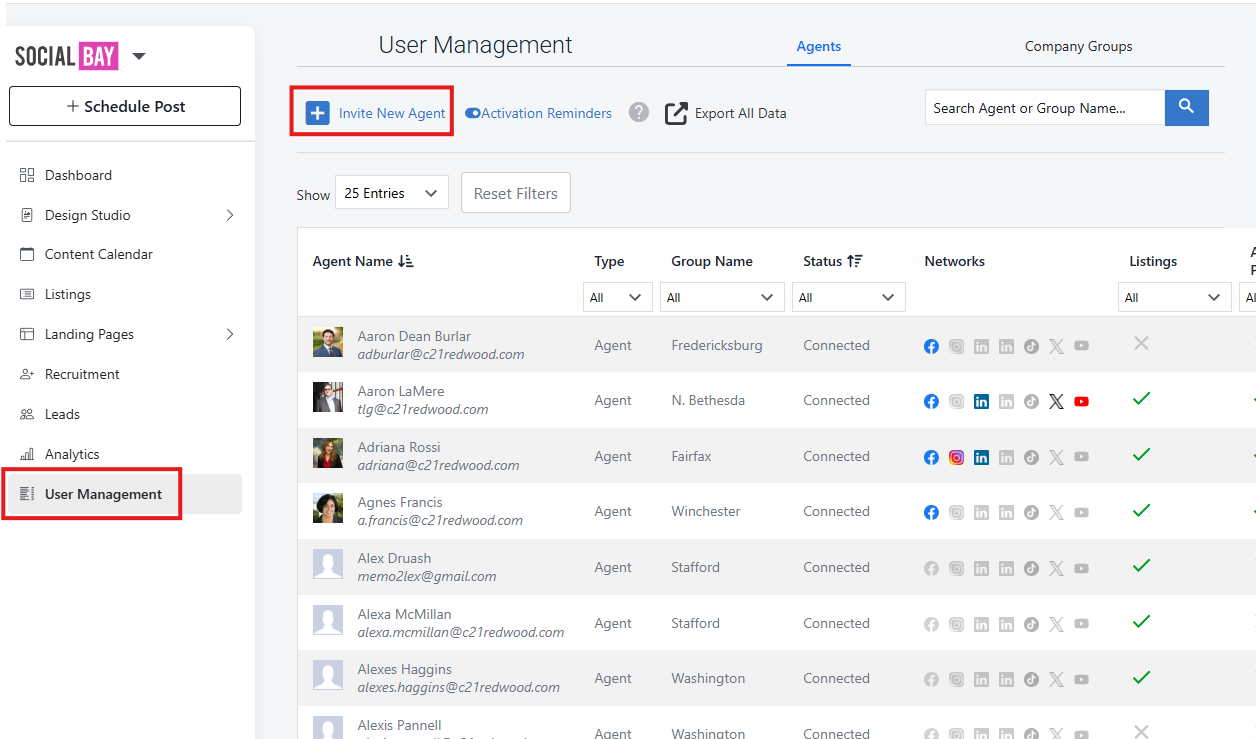1256x739 pixels.
Task: Click the blue search magnifier button
Action: click(x=1186, y=108)
